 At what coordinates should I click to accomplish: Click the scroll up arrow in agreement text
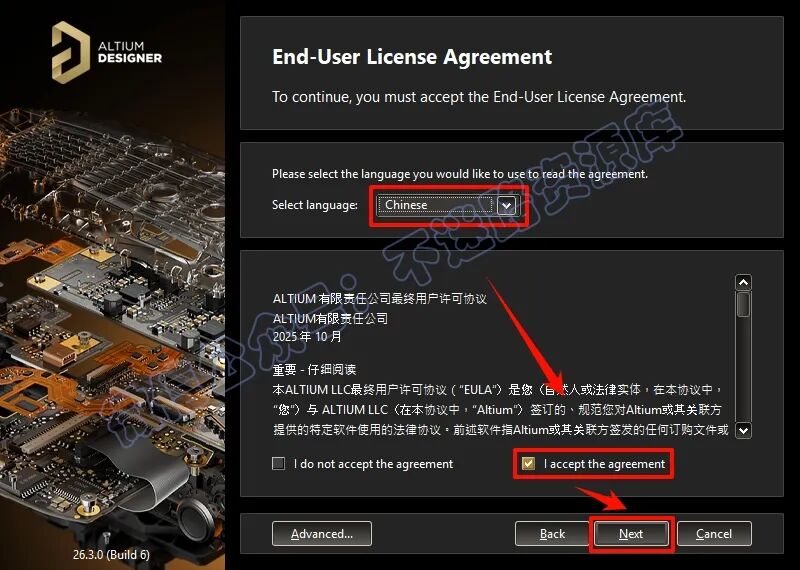(x=743, y=282)
